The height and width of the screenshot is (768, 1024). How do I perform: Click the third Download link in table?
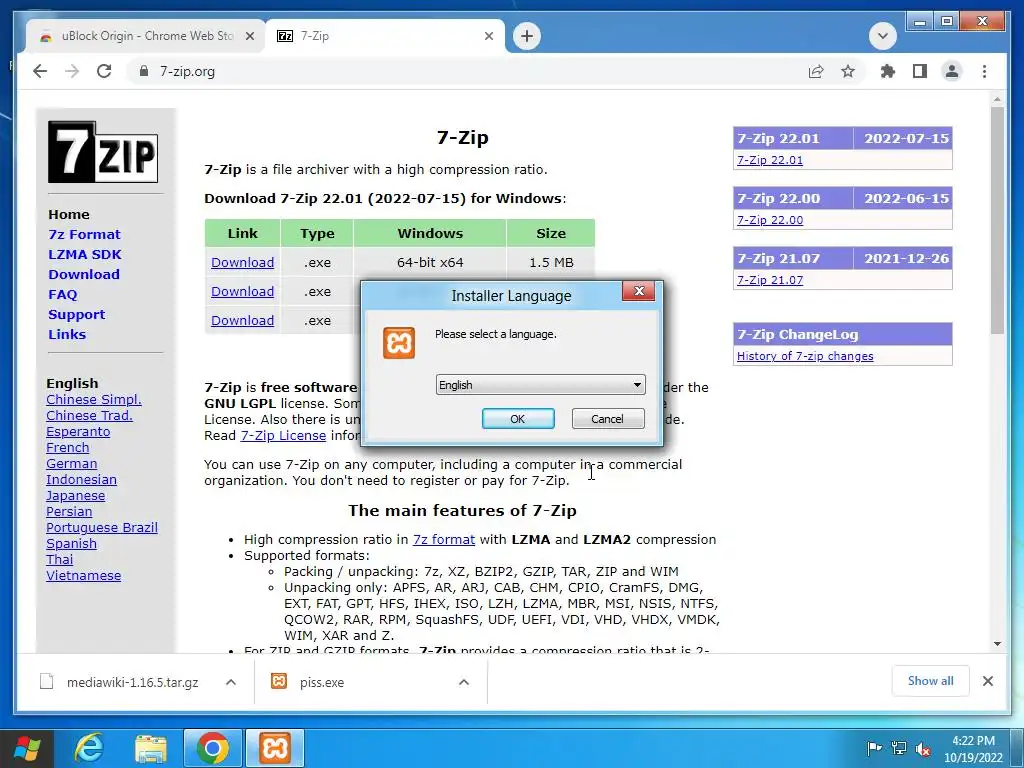pyautogui.click(x=242, y=321)
